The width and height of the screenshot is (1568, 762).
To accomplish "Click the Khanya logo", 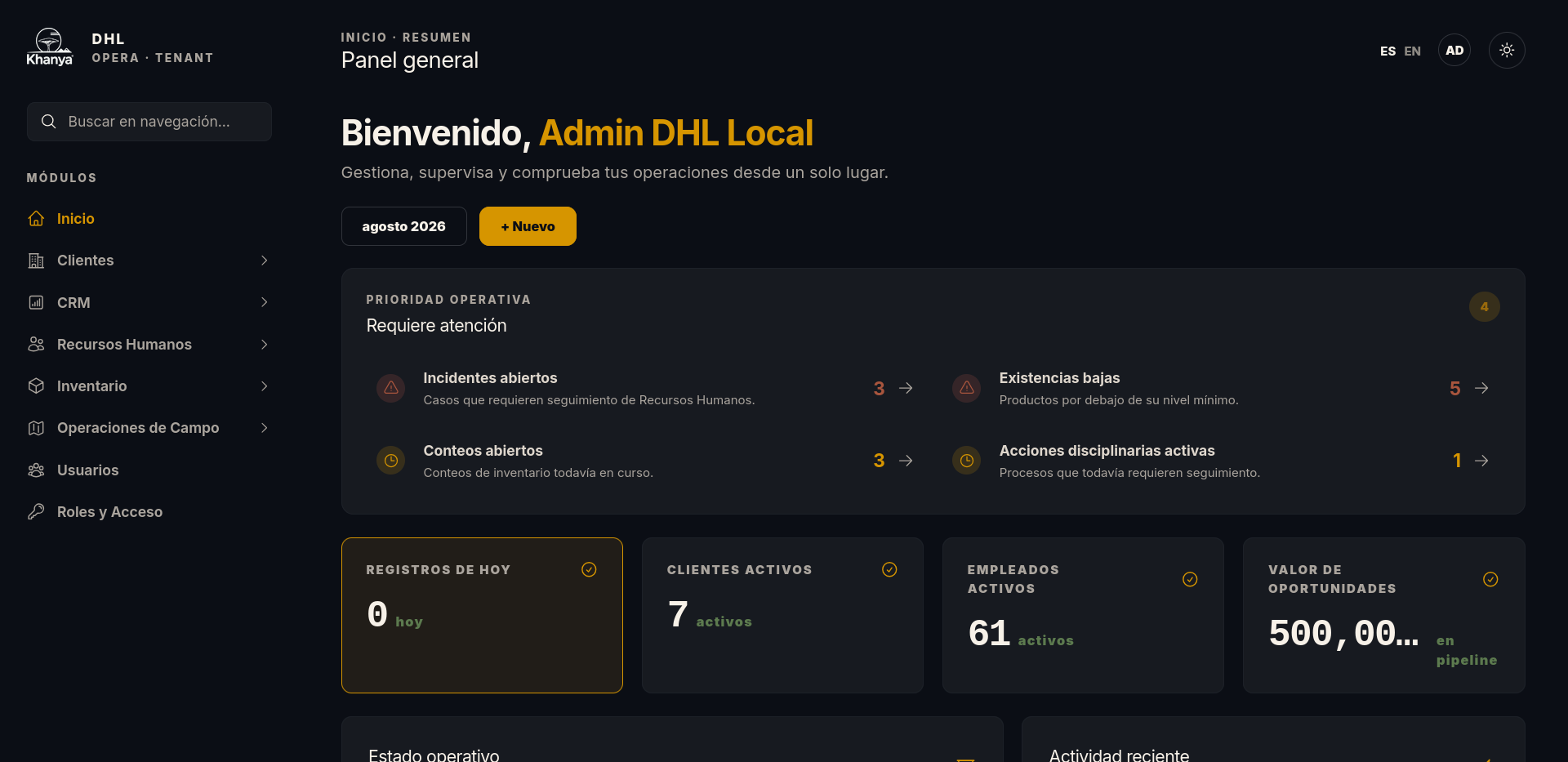I will point(49,47).
